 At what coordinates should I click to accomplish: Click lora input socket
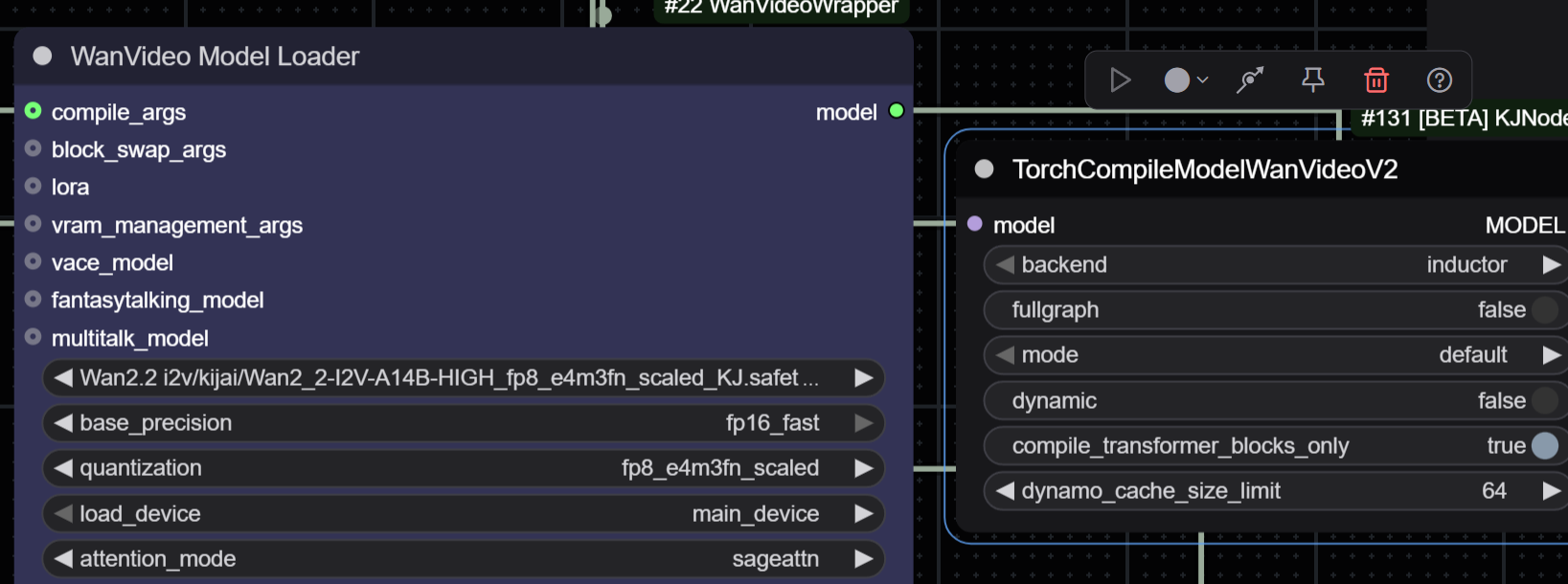(34, 186)
